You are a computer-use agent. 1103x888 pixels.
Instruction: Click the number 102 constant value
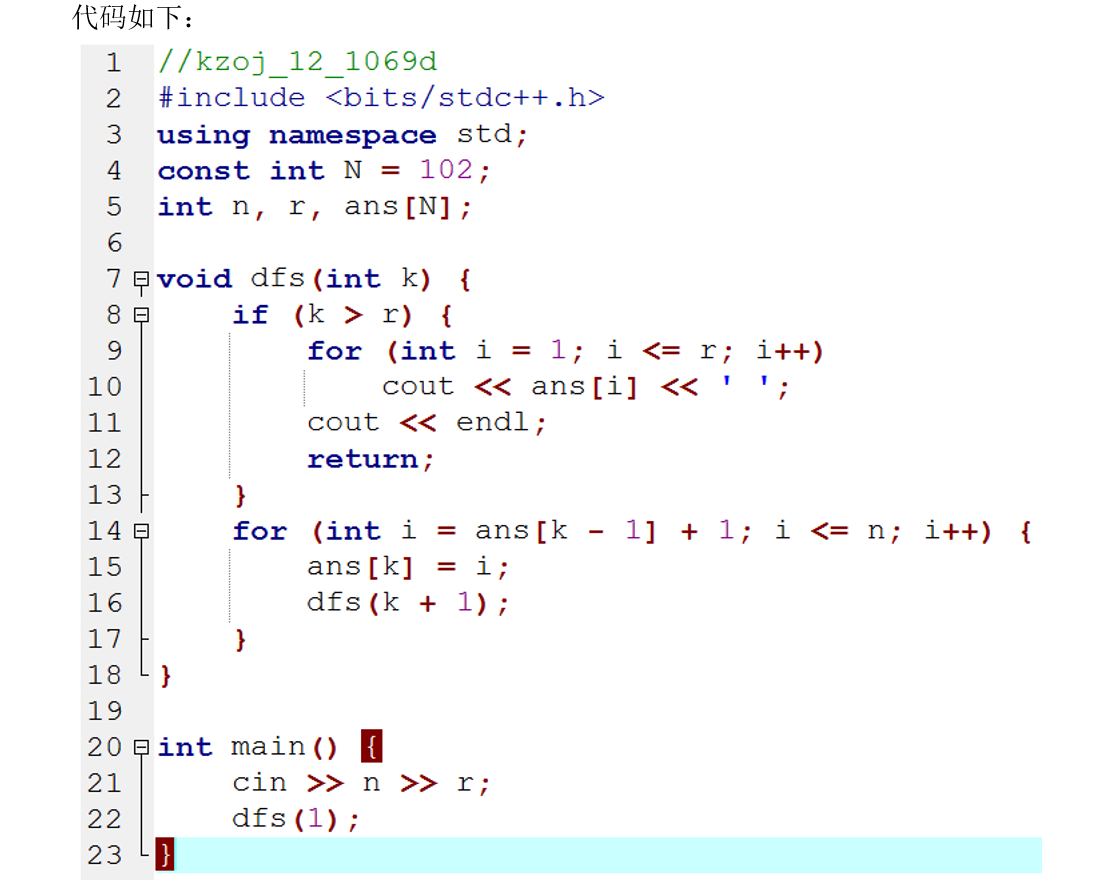pyautogui.click(x=446, y=170)
